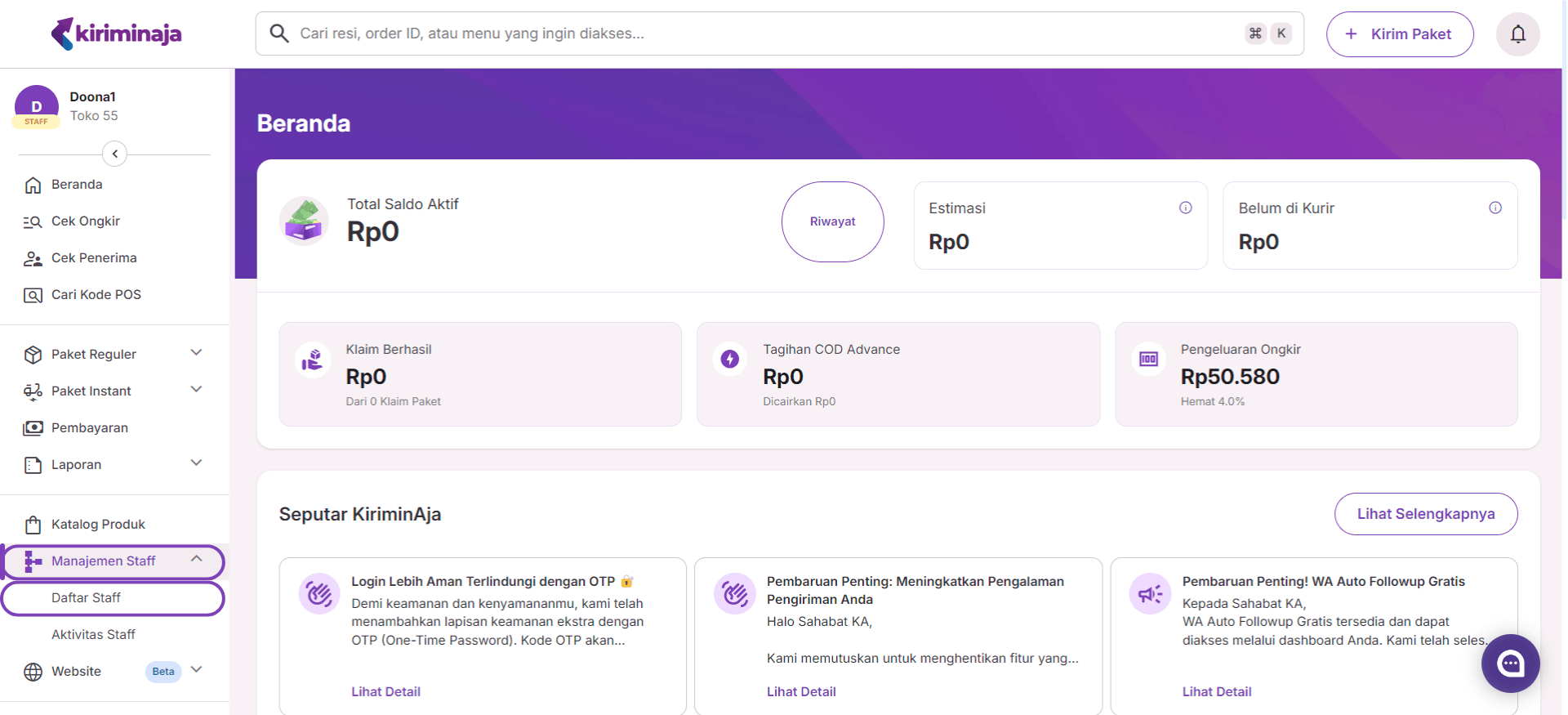
Task: Click the Tagihan COD Advance lightning icon
Action: coord(729,359)
